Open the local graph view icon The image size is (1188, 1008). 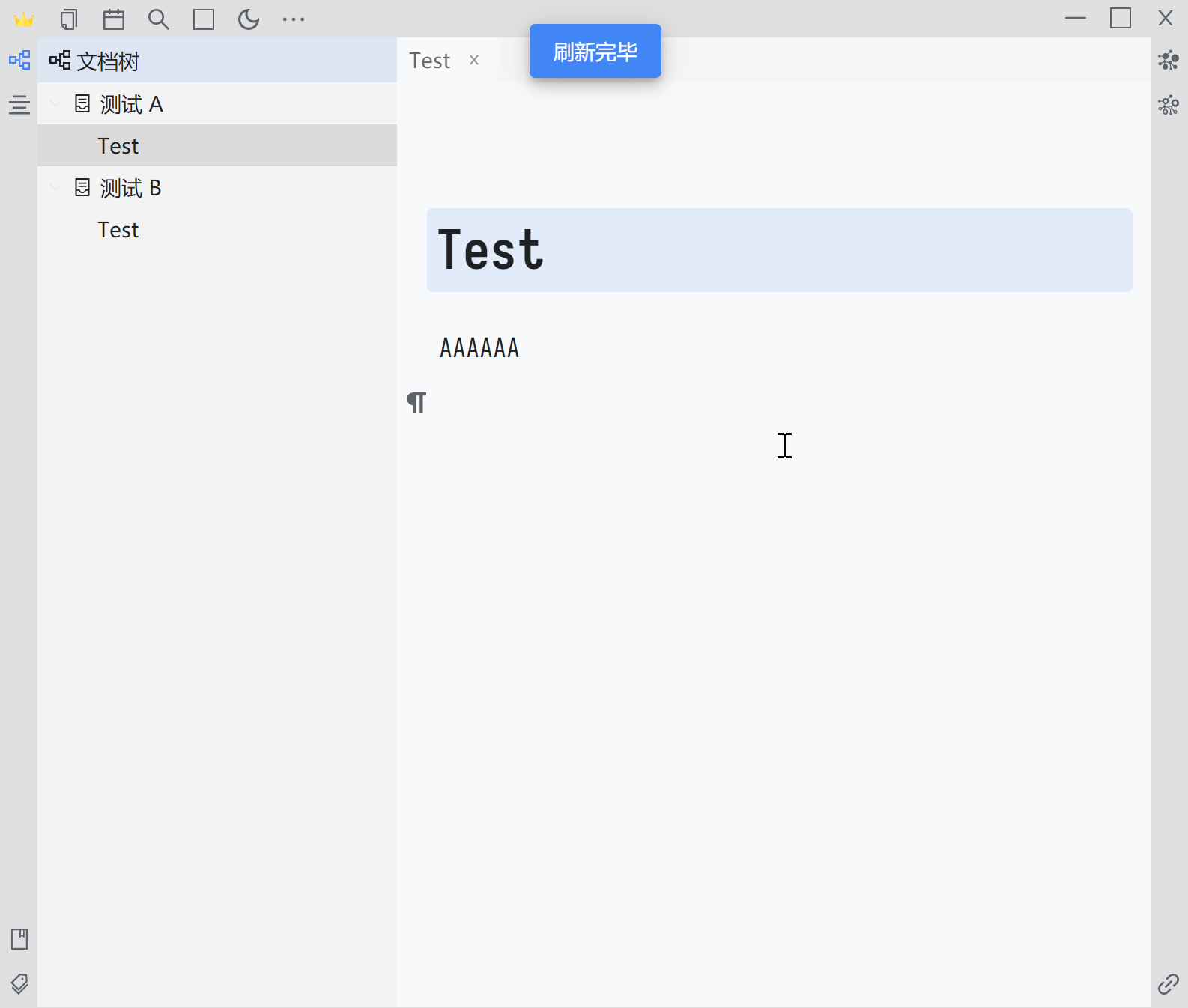1169,105
